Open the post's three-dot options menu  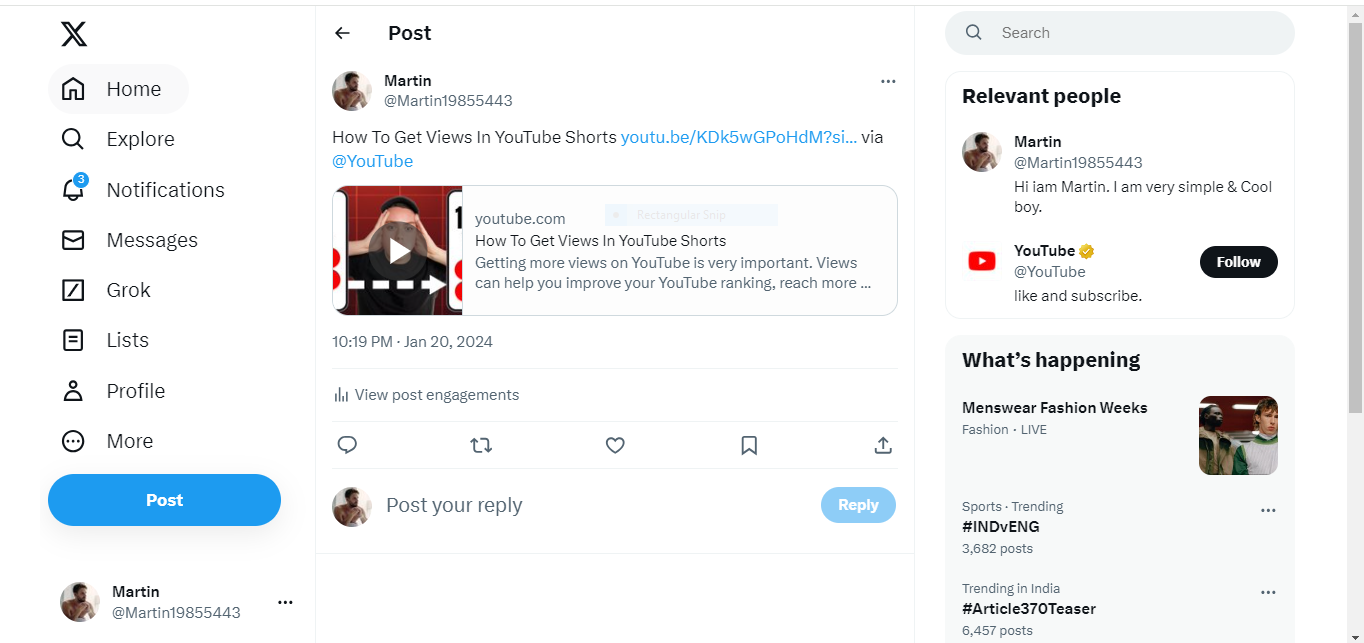(x=888, y=81)
